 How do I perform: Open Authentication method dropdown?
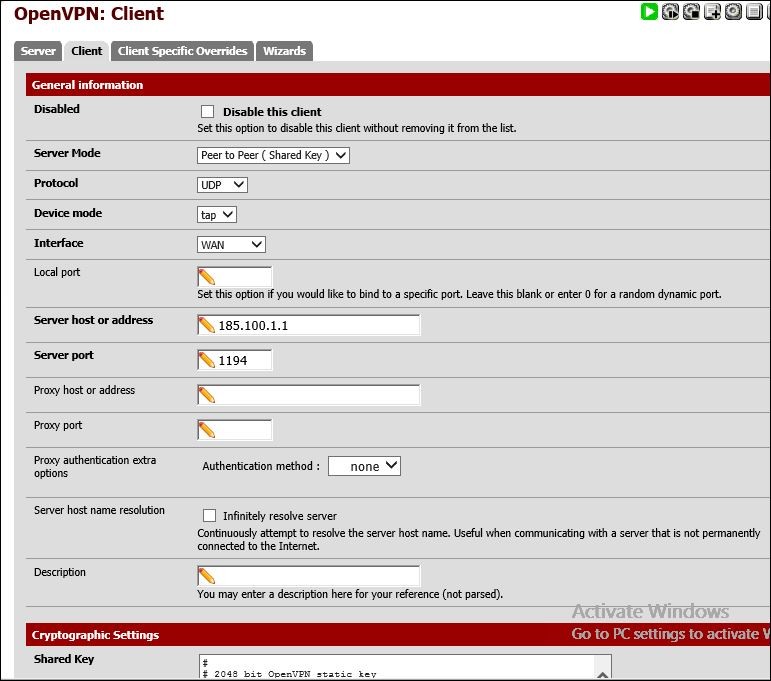[364, 466]
